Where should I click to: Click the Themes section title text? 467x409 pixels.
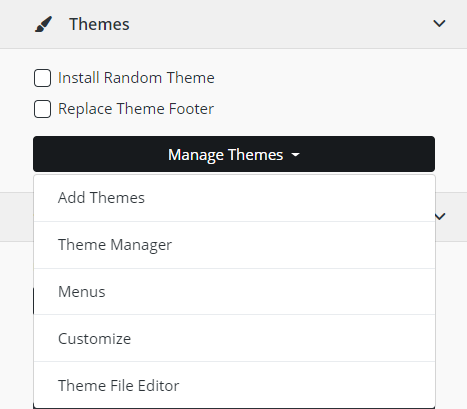(x=99, y=24)
